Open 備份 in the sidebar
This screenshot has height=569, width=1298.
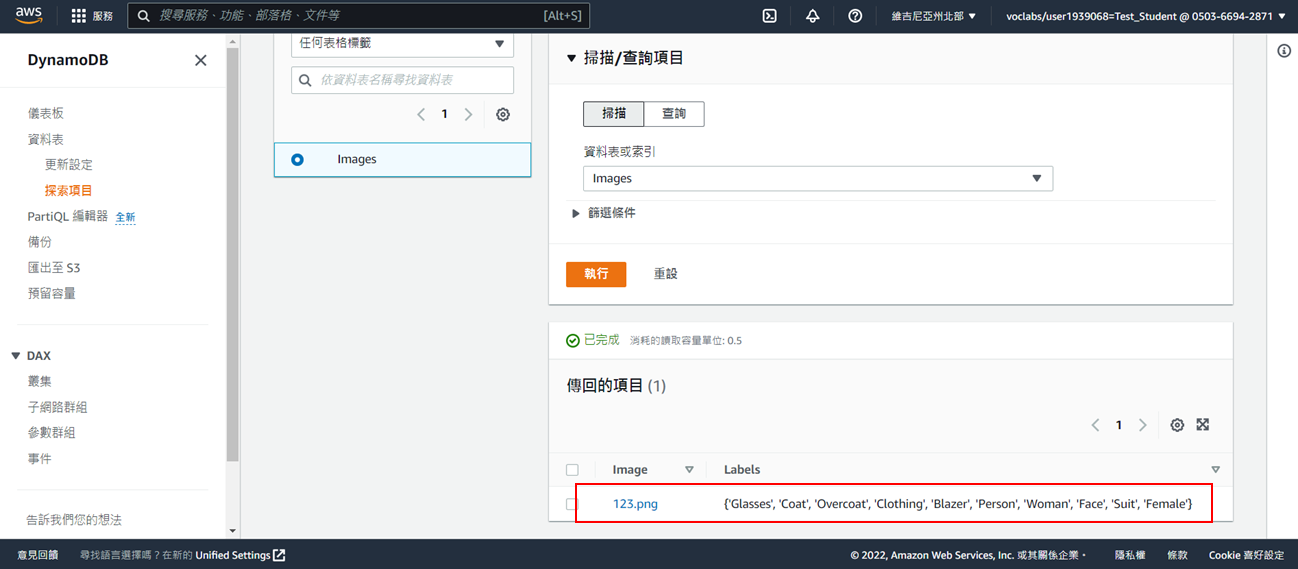[x=40, y=242]
